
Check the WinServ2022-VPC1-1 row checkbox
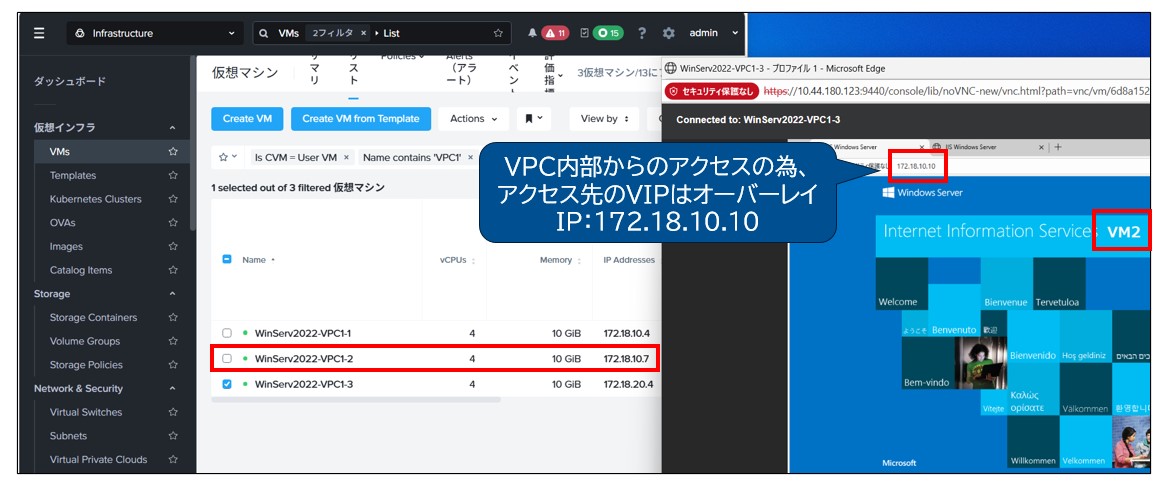pos(227,332)
